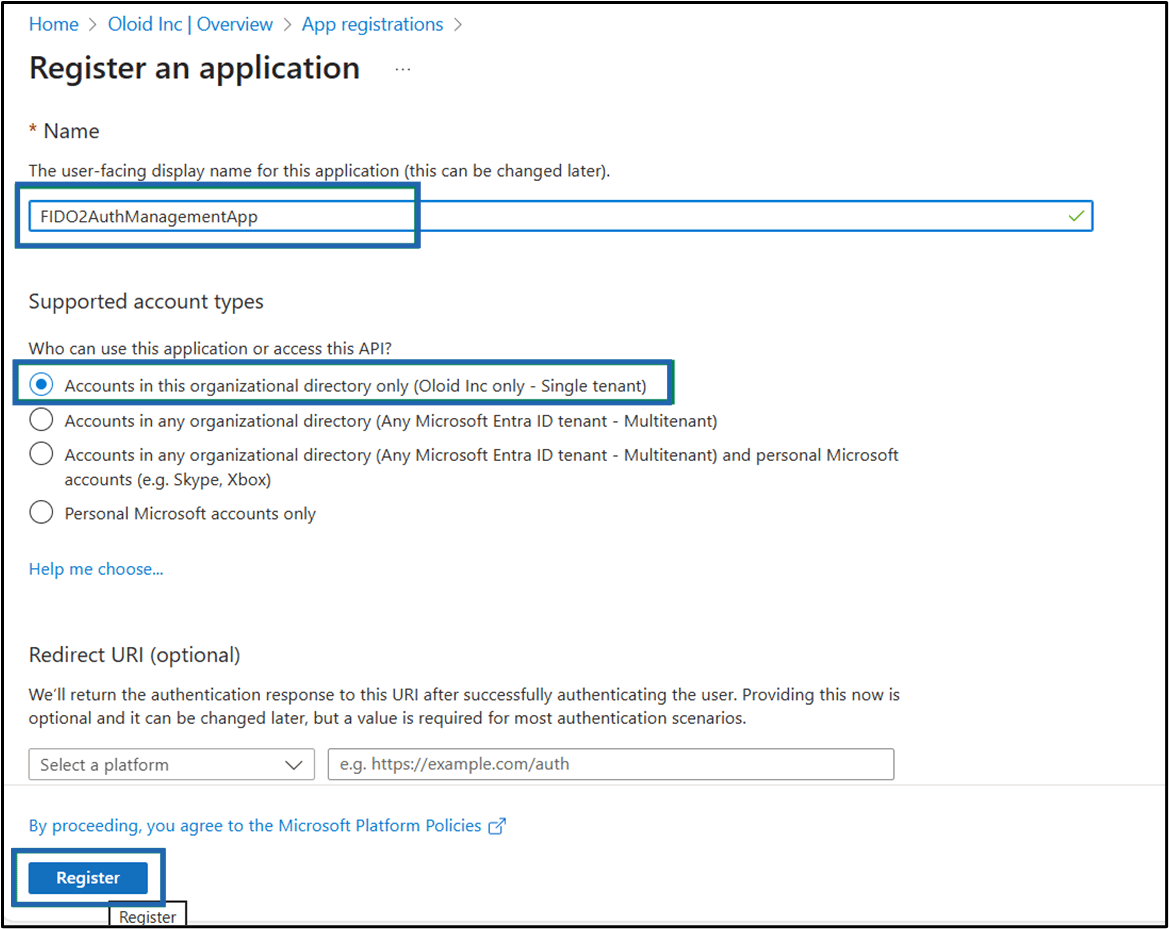Click the Register button

click(x=88, y=878)
